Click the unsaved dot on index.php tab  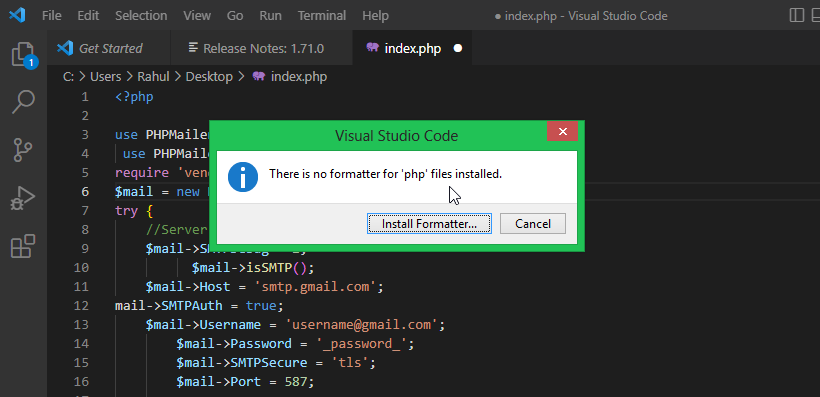(458, 49)
